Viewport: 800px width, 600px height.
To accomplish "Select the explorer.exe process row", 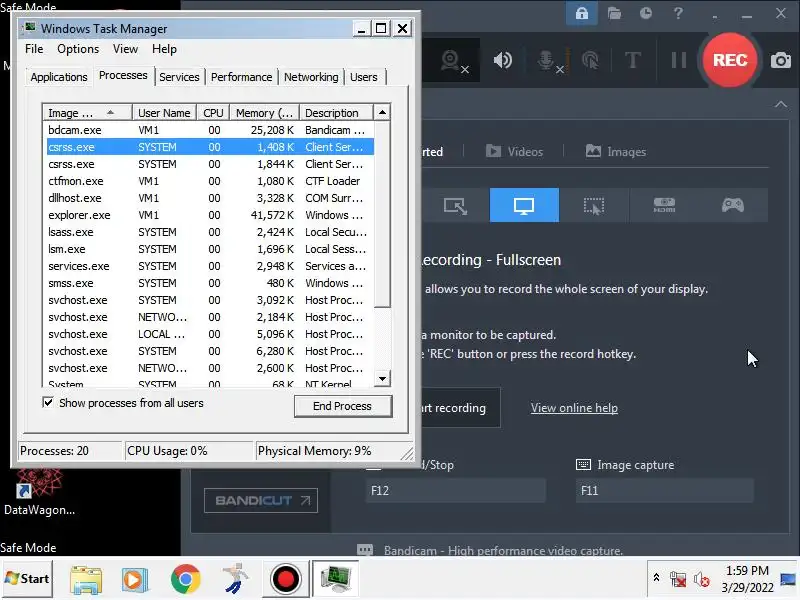I will click(210, 215).
